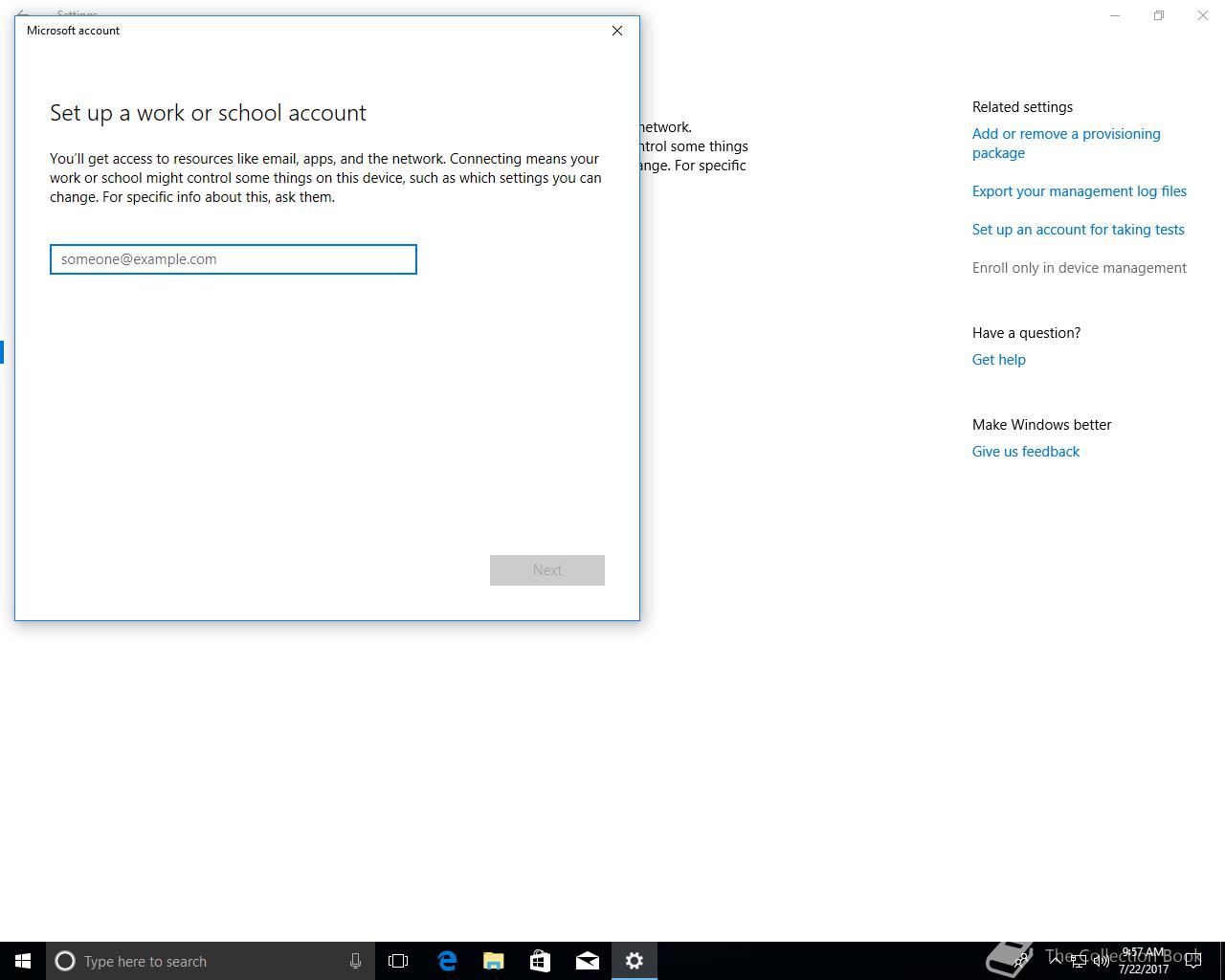Activate the Cortana microphone icon
Screen dimensions: 1225x980
coord(355,961)
